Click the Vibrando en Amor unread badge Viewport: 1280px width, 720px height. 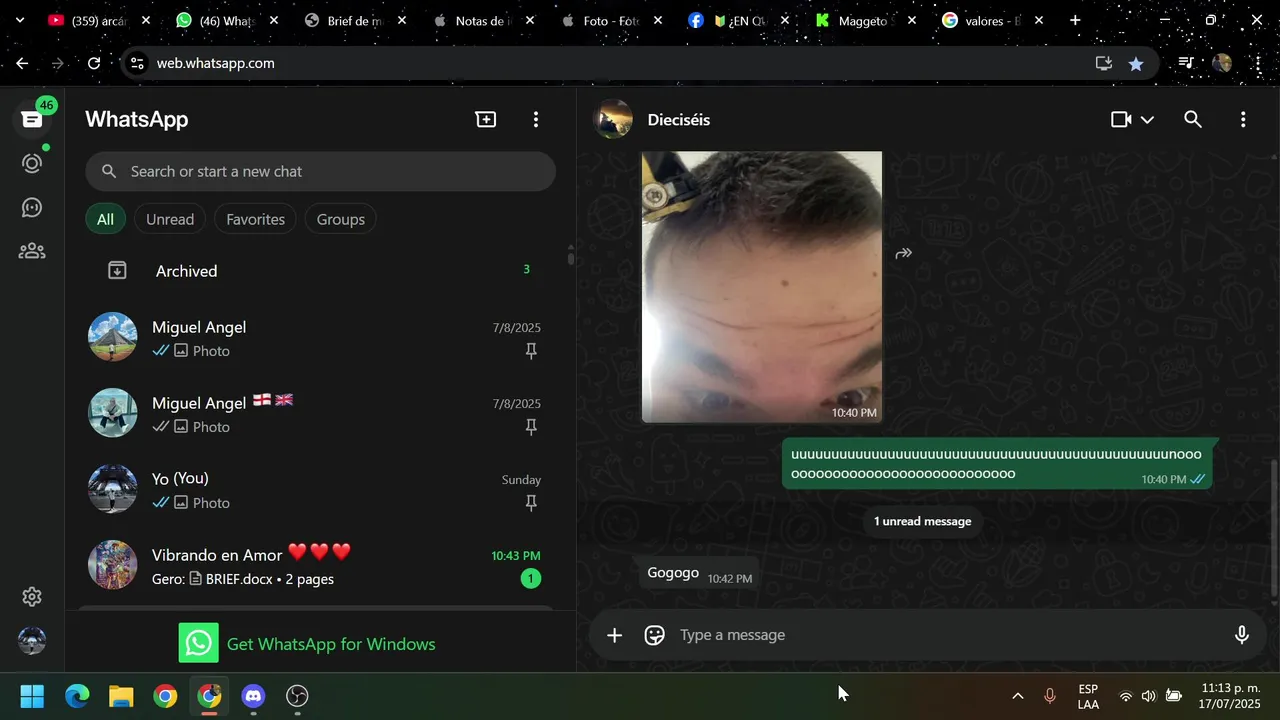coord(531,578)
